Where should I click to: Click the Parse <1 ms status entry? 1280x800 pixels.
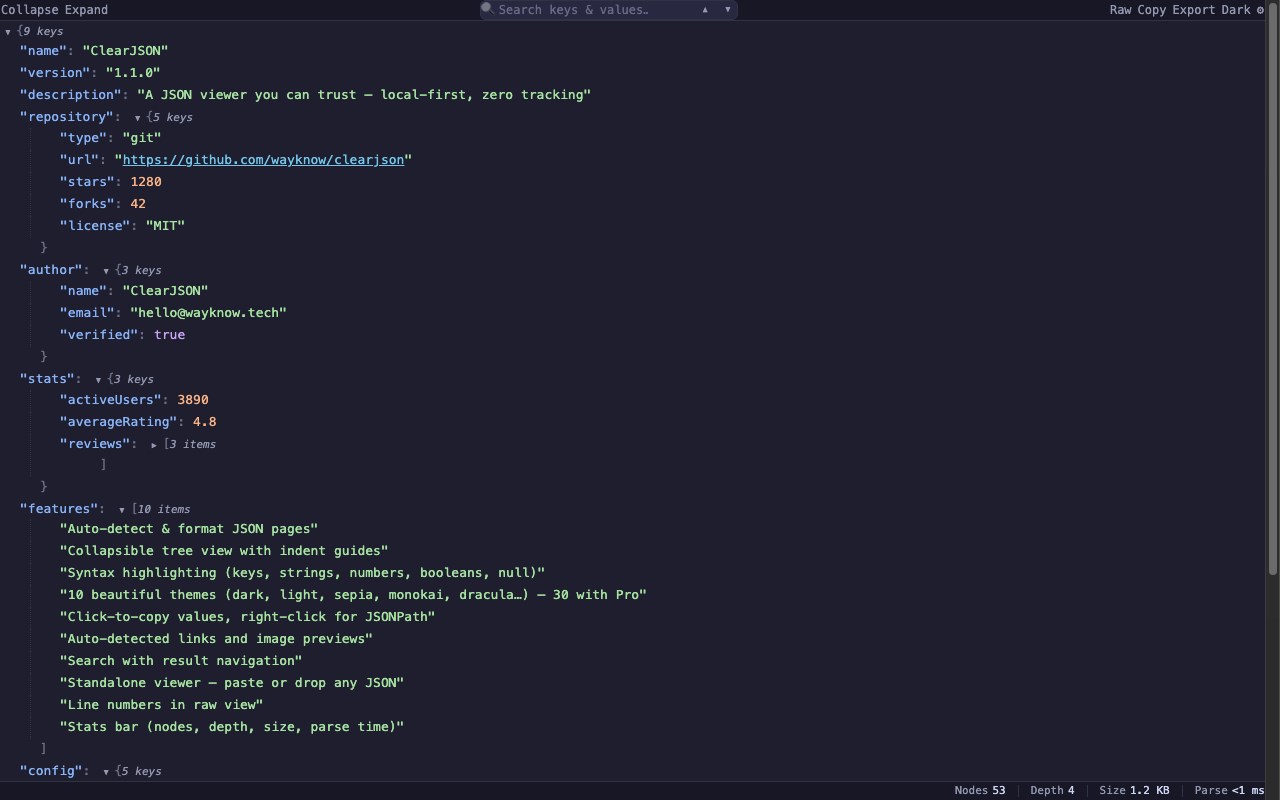1229,791
